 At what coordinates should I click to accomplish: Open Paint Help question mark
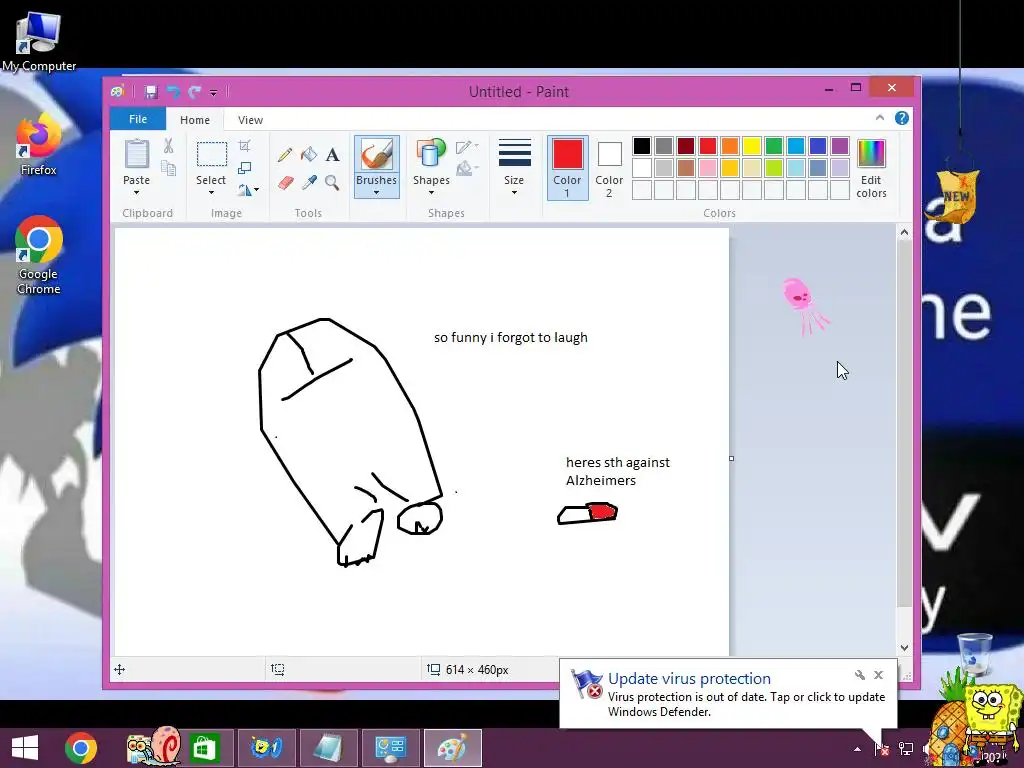902,118
